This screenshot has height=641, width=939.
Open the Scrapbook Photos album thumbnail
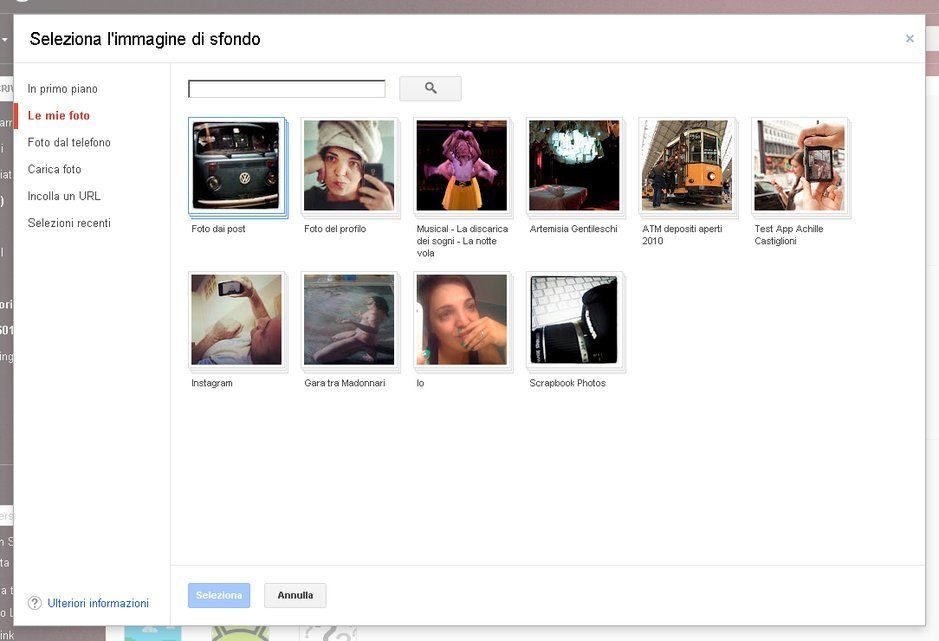point(574,320)
